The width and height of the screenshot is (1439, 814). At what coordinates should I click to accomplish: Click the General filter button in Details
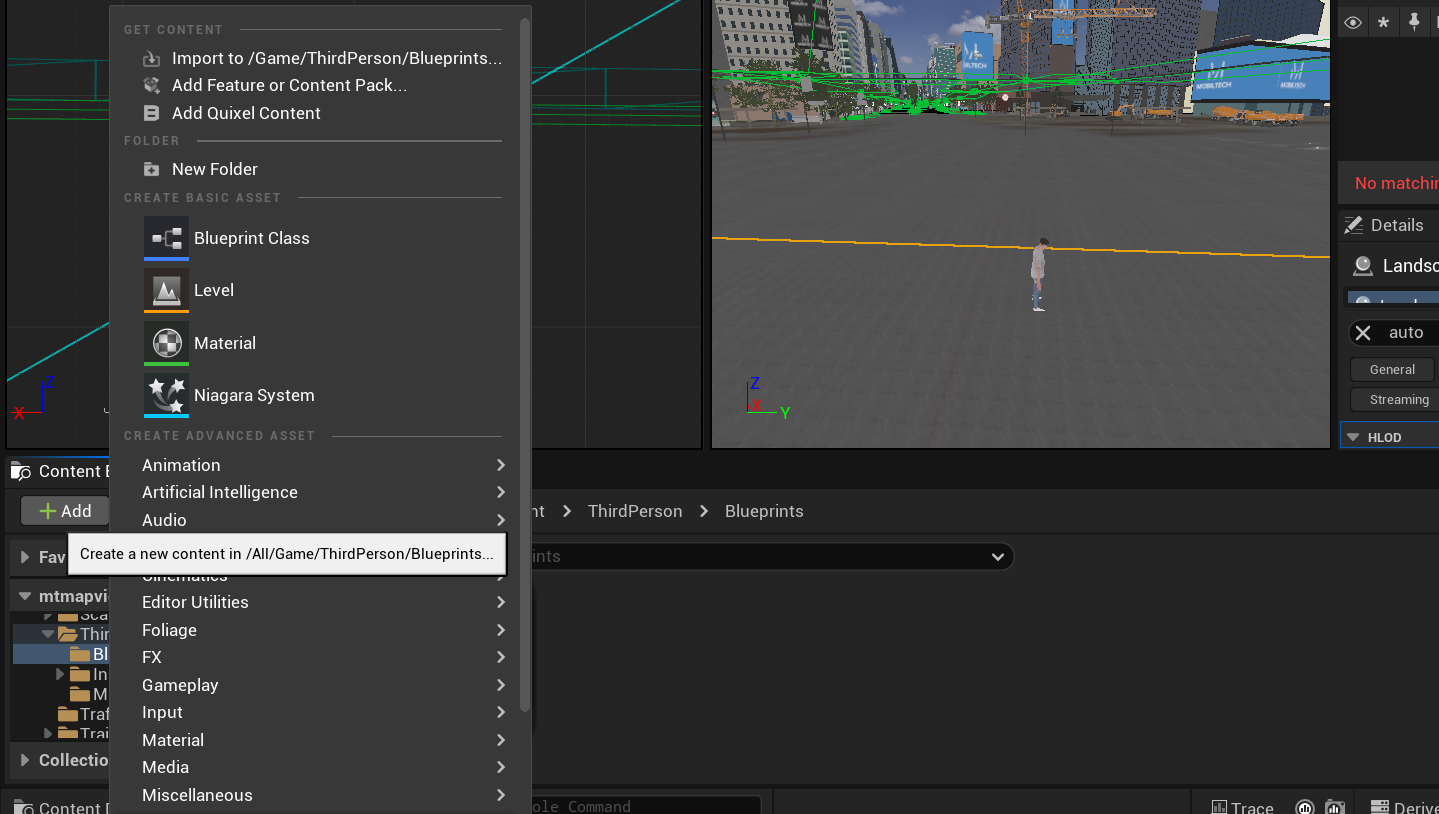[1392, 369]
